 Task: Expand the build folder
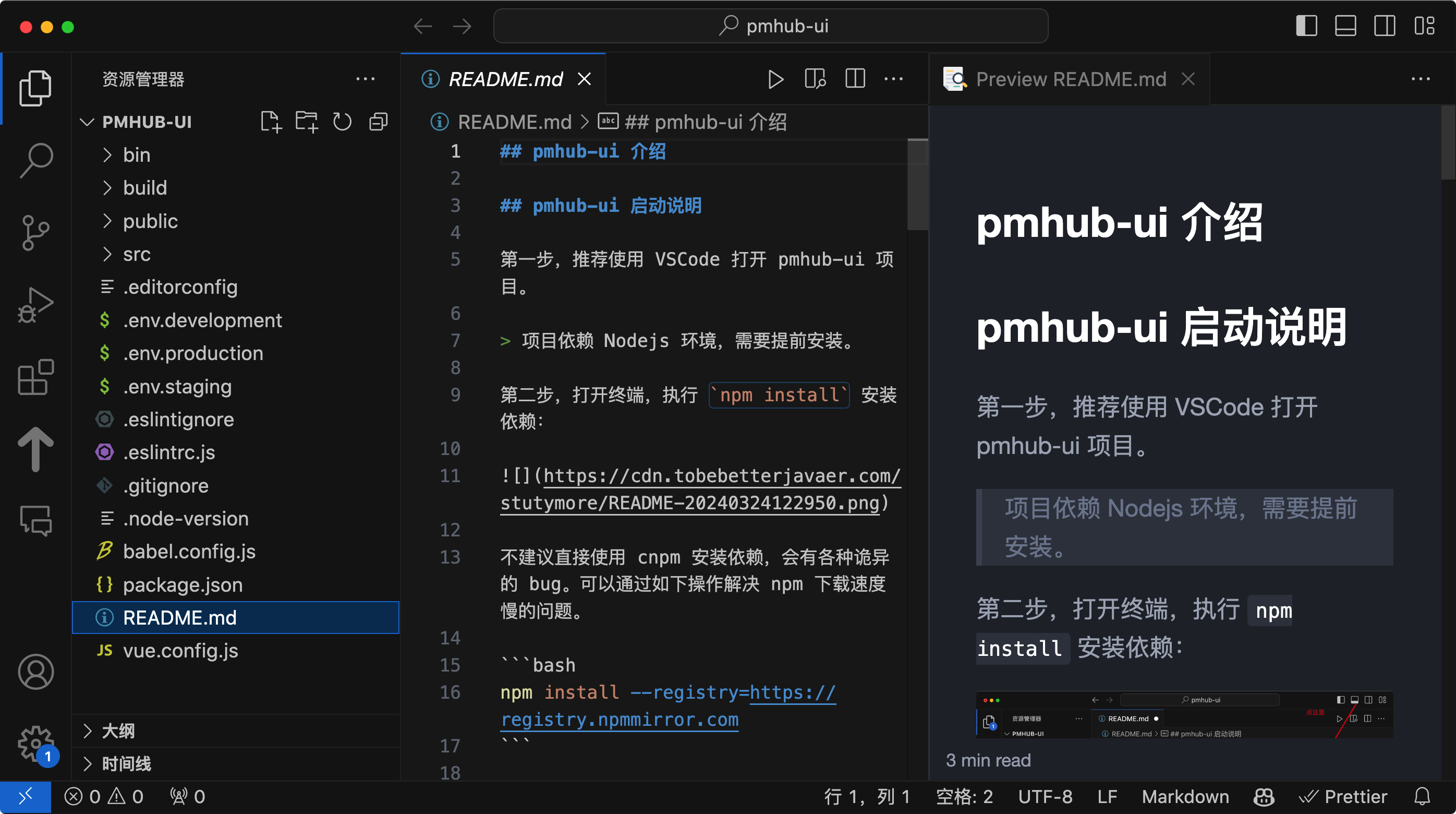(236, 188)
